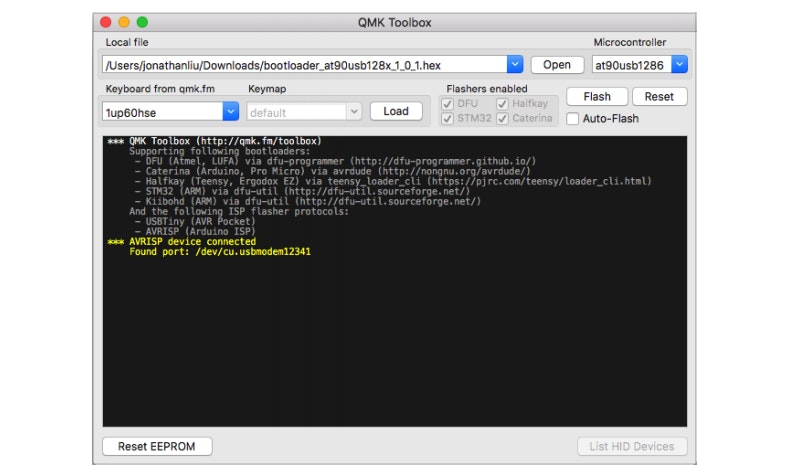The width and height of the screenshot is (788, 470).
Task: Toggle the Caterina flasher checkbox
Action: (502, 119)
